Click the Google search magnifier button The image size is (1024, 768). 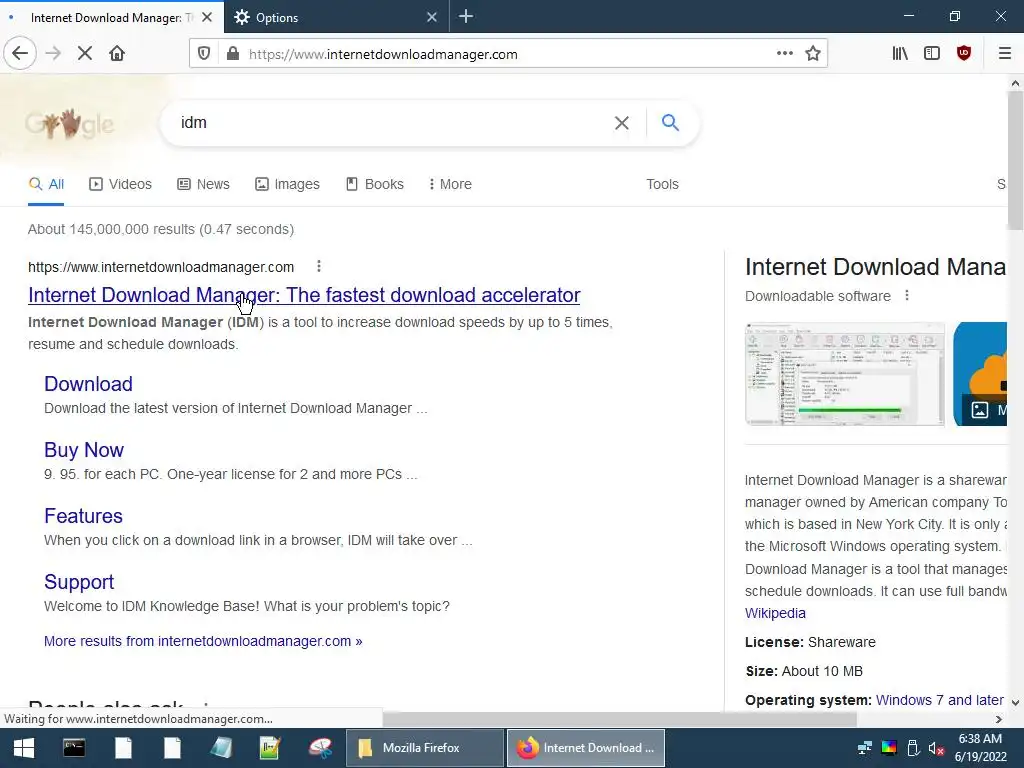670,122
